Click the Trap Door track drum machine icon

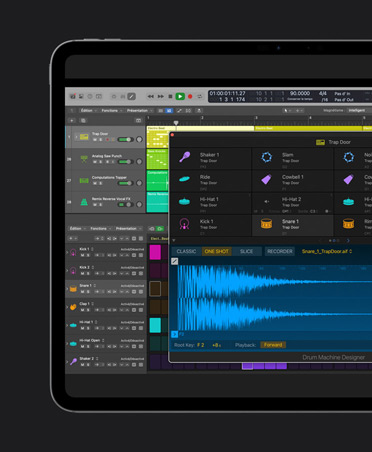(x=84, y=137)
